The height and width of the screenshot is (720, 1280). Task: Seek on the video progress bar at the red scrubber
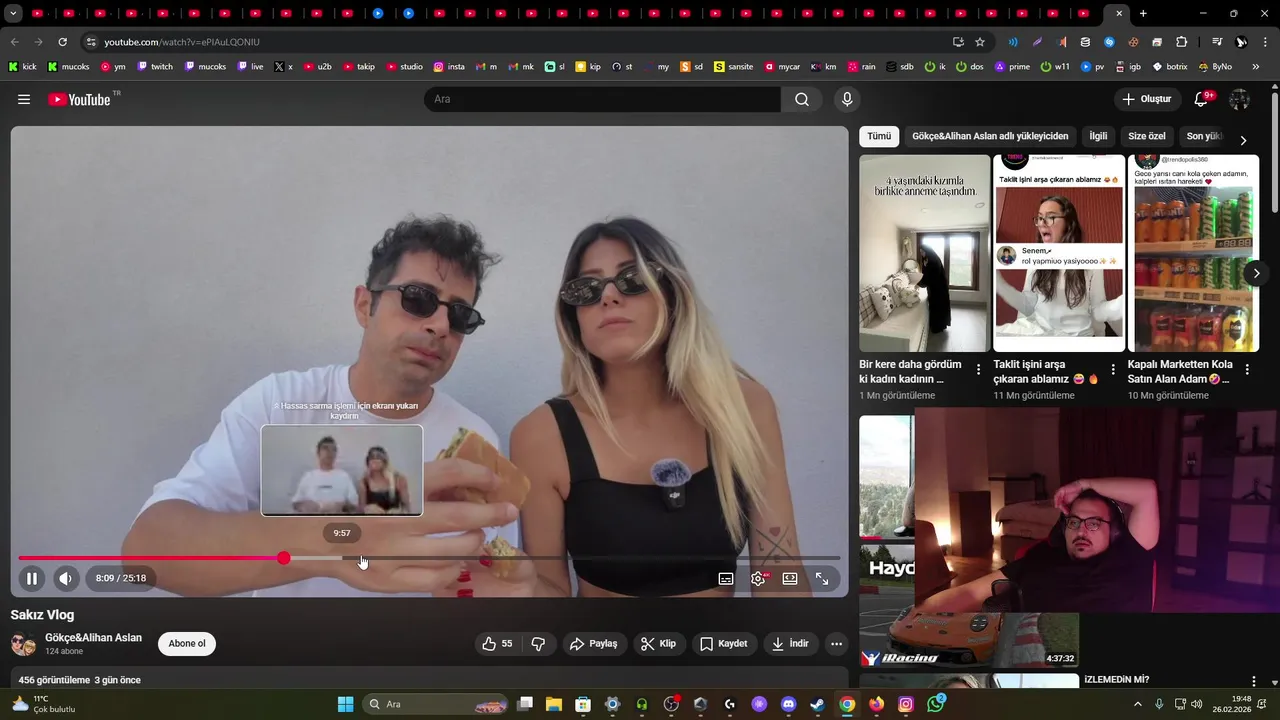pyautogui.click(x=284, y=558)
